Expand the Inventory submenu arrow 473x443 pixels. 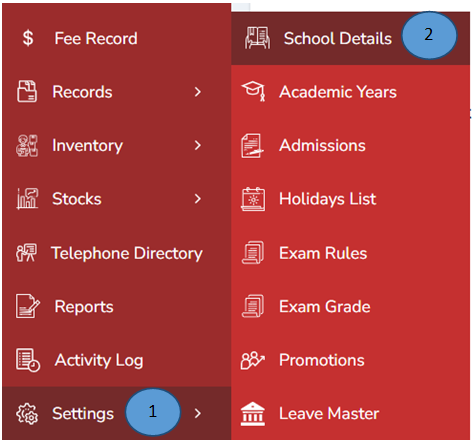coord(198,145)
